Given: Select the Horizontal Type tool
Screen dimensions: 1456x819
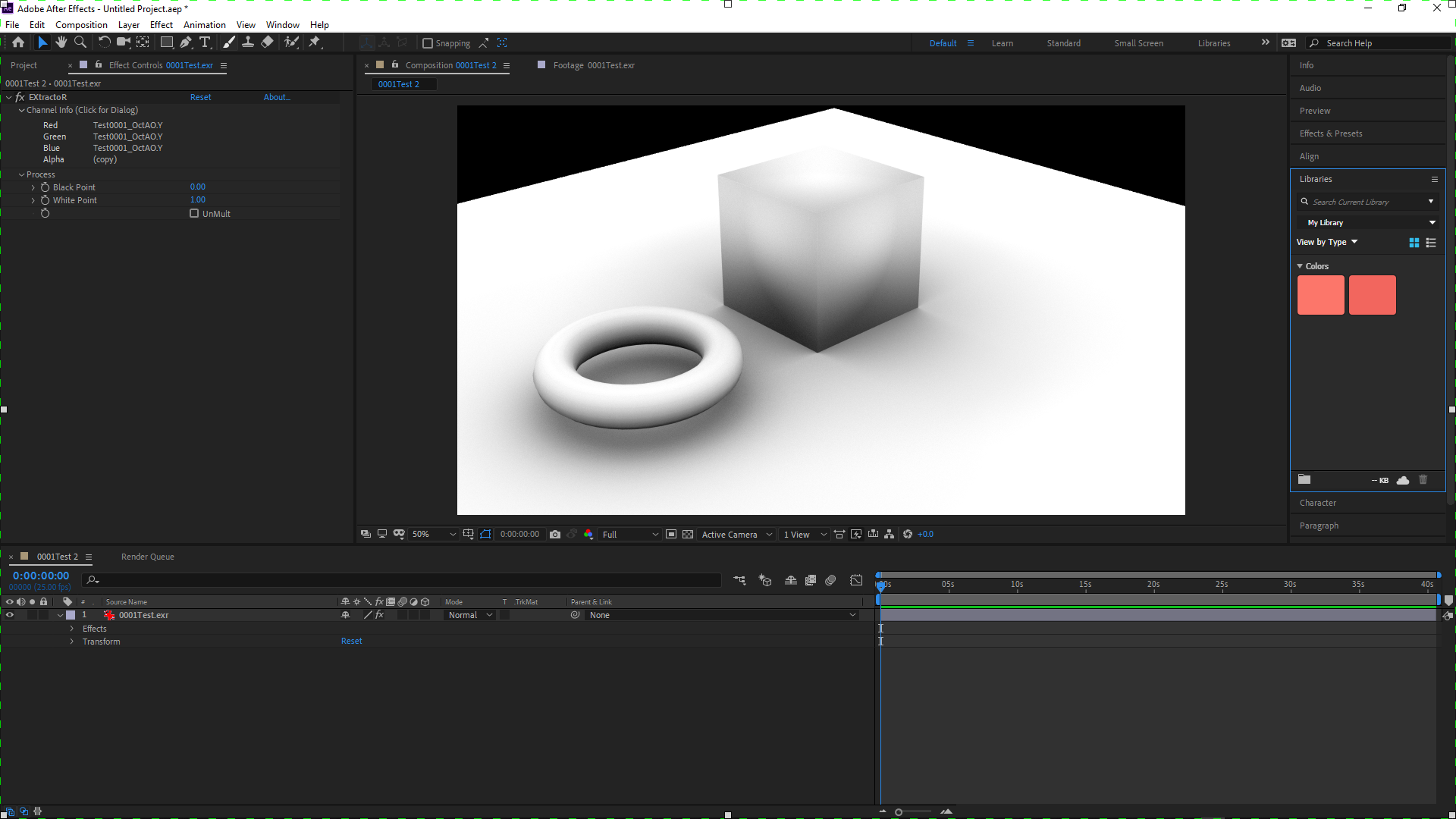Looking at the screenshot, I should point(205,42).
